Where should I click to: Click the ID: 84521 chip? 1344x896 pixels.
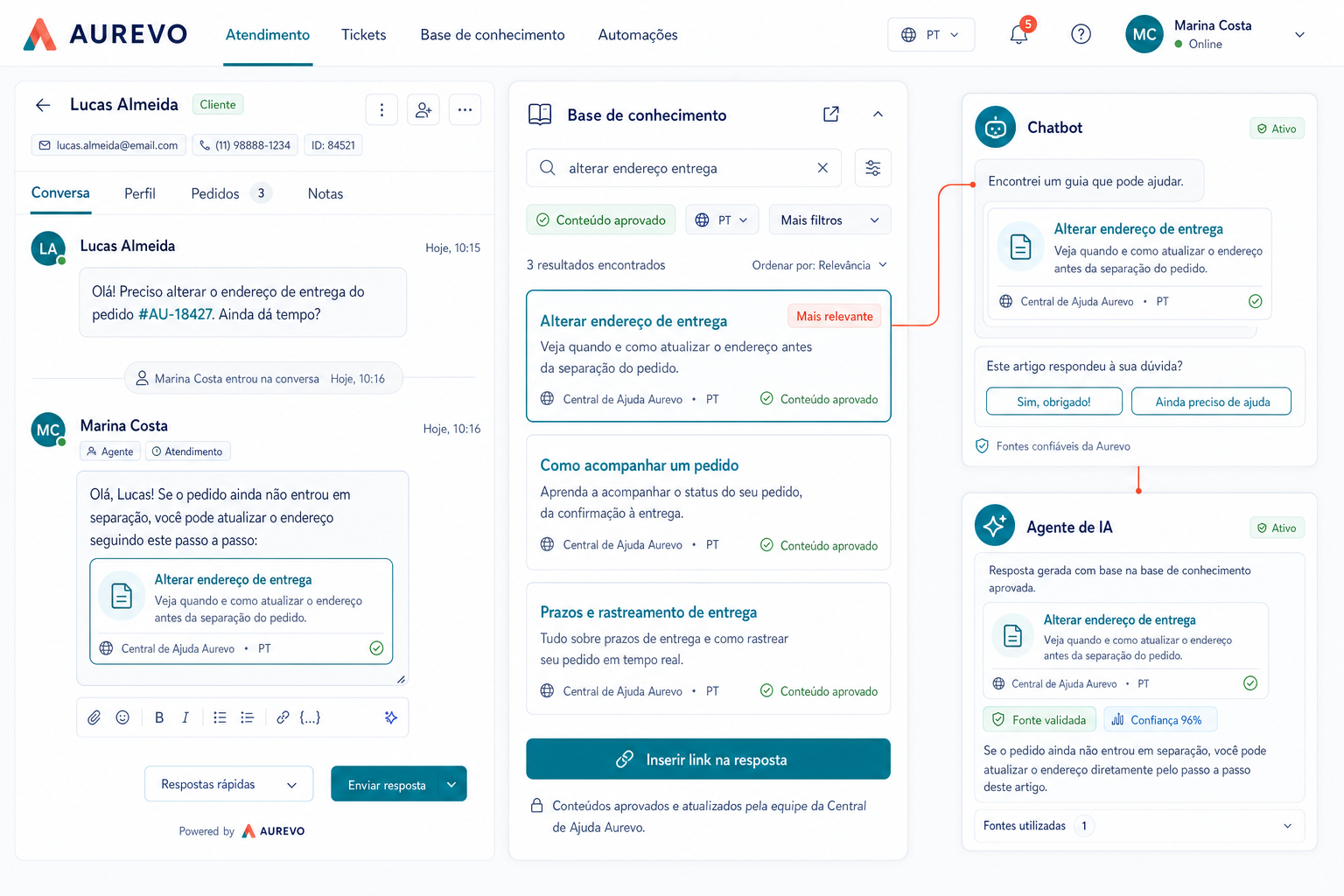pos(333,145)
